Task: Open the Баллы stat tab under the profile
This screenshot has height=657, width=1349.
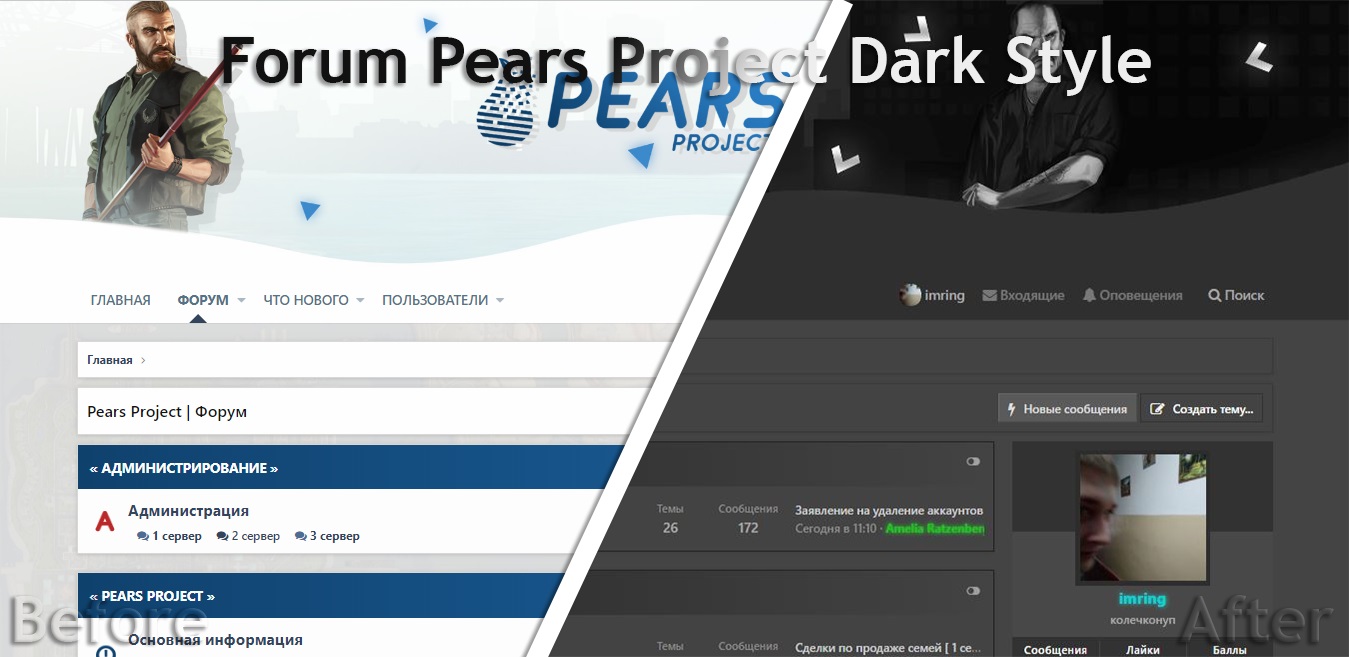Action: (x=1230, y=650)
